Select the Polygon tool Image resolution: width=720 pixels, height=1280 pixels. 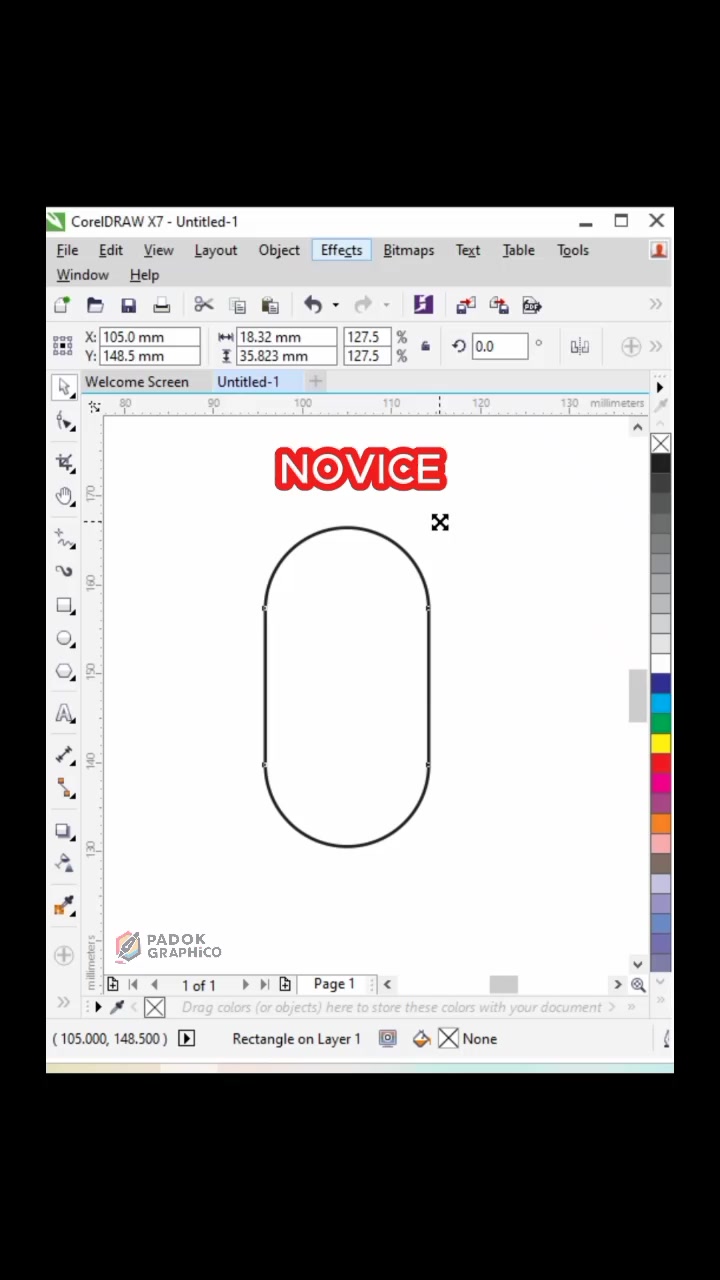[65, 672]
